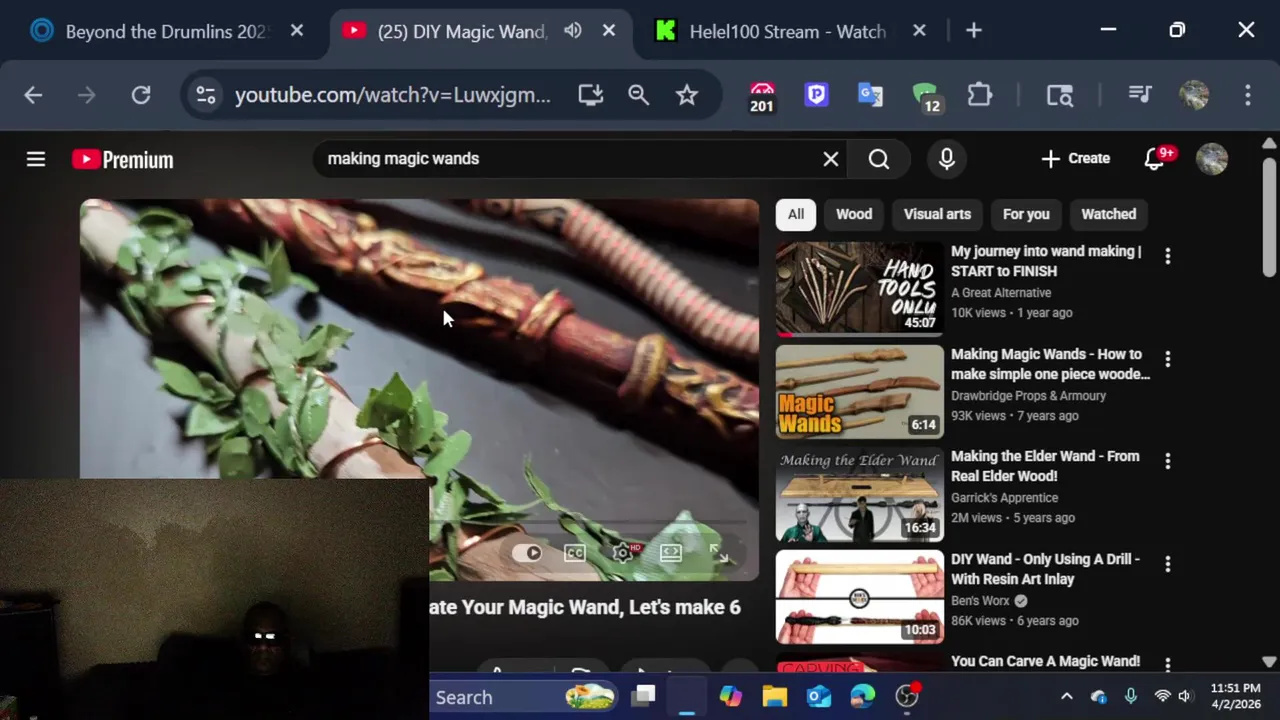Open the media controls toolbar icon
Screen dimensions: 1280x720
(x=1139, y=95)
